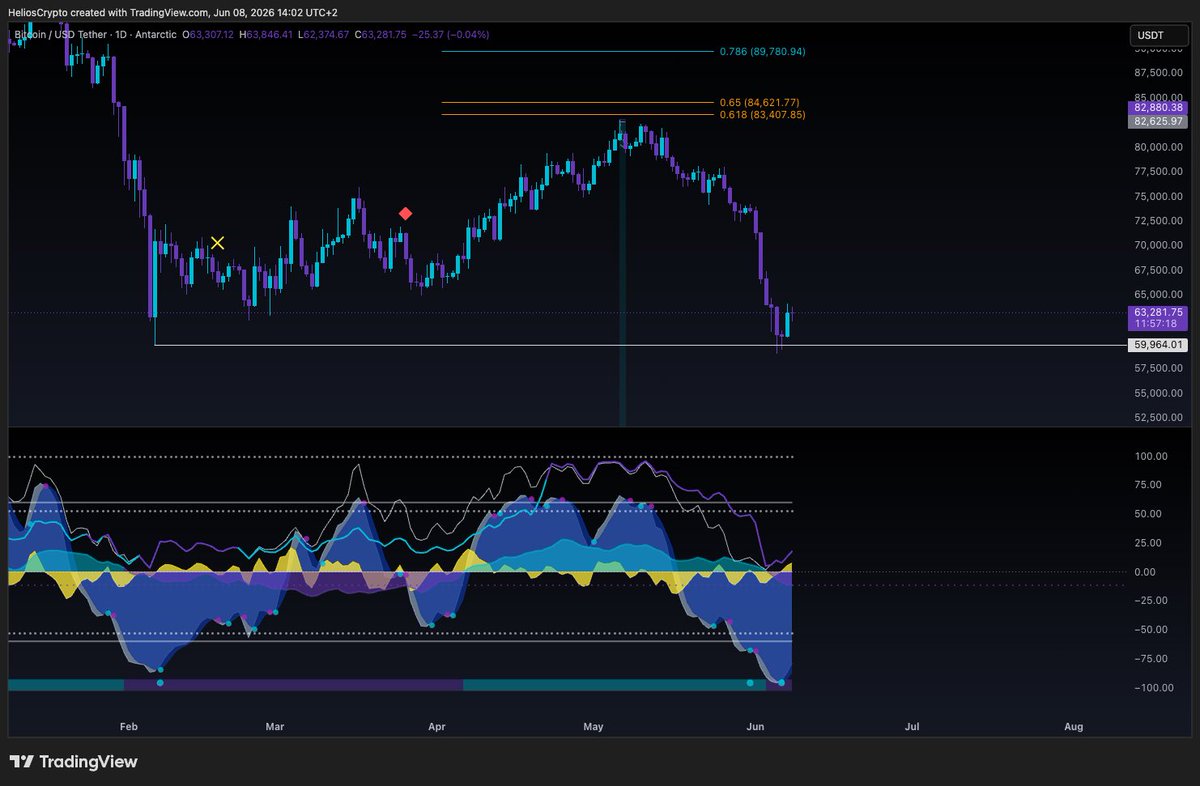The width and height of the screenshot is (1200, 786).
Task: Click the 52,500.00 price scale value
Action: click(x=1158, y=418)
